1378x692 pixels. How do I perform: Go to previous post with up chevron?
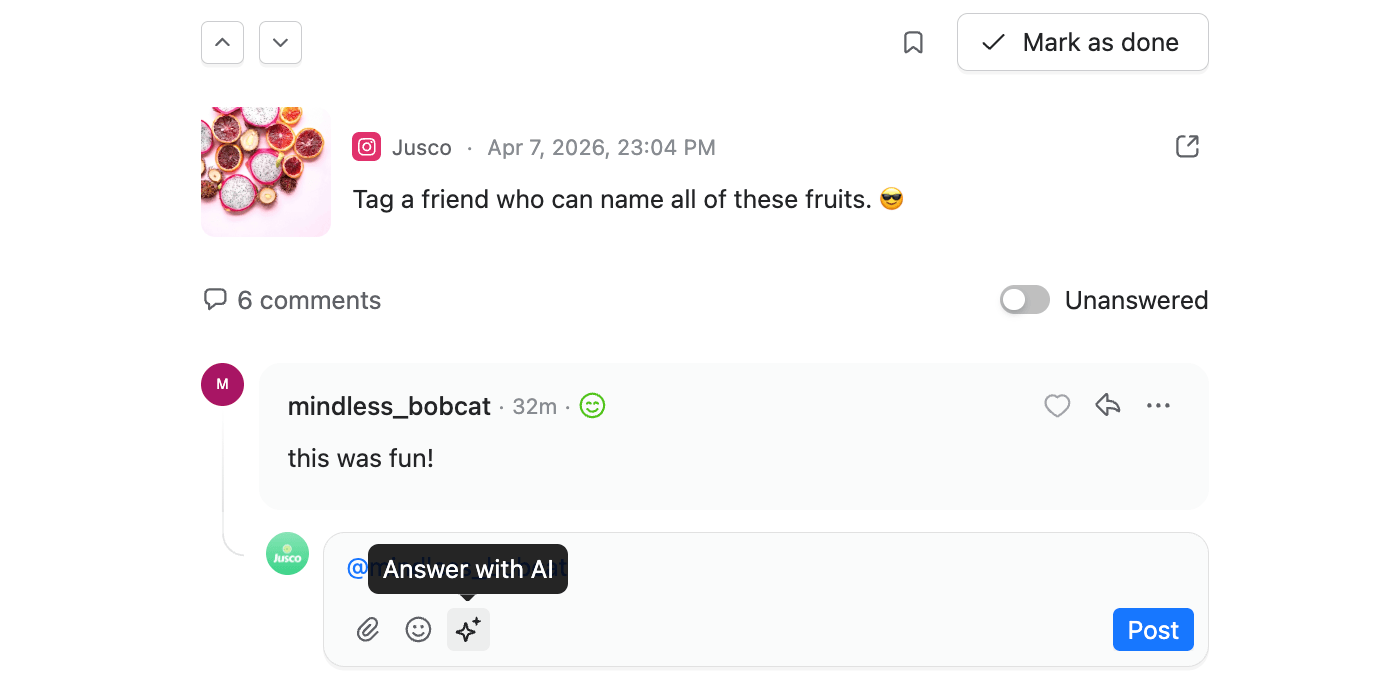point(222,43)
